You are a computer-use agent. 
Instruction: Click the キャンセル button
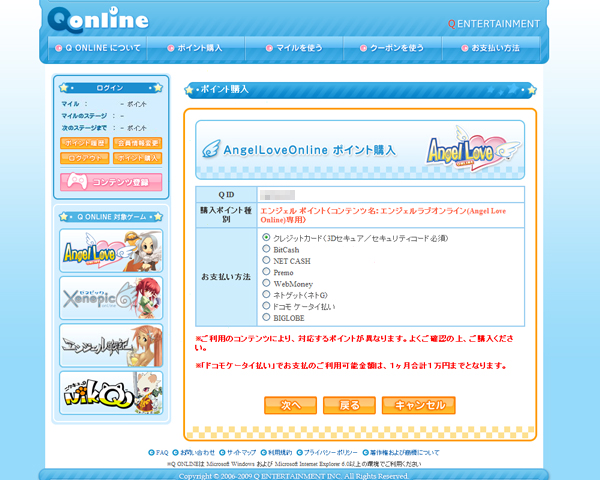pyautogui.click(x=419, y=405)
